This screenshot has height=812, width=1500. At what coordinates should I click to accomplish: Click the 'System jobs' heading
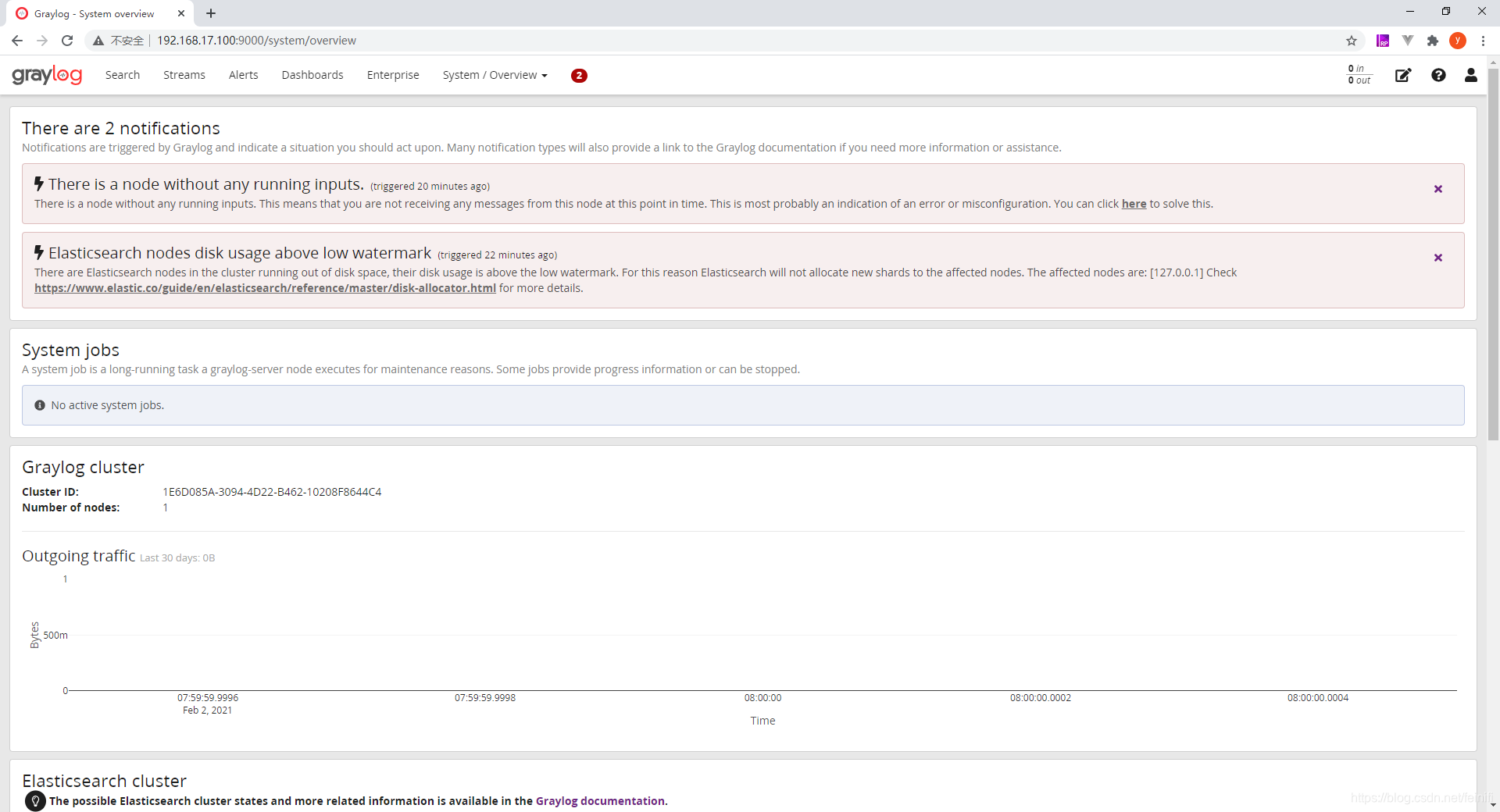(70, 350)
